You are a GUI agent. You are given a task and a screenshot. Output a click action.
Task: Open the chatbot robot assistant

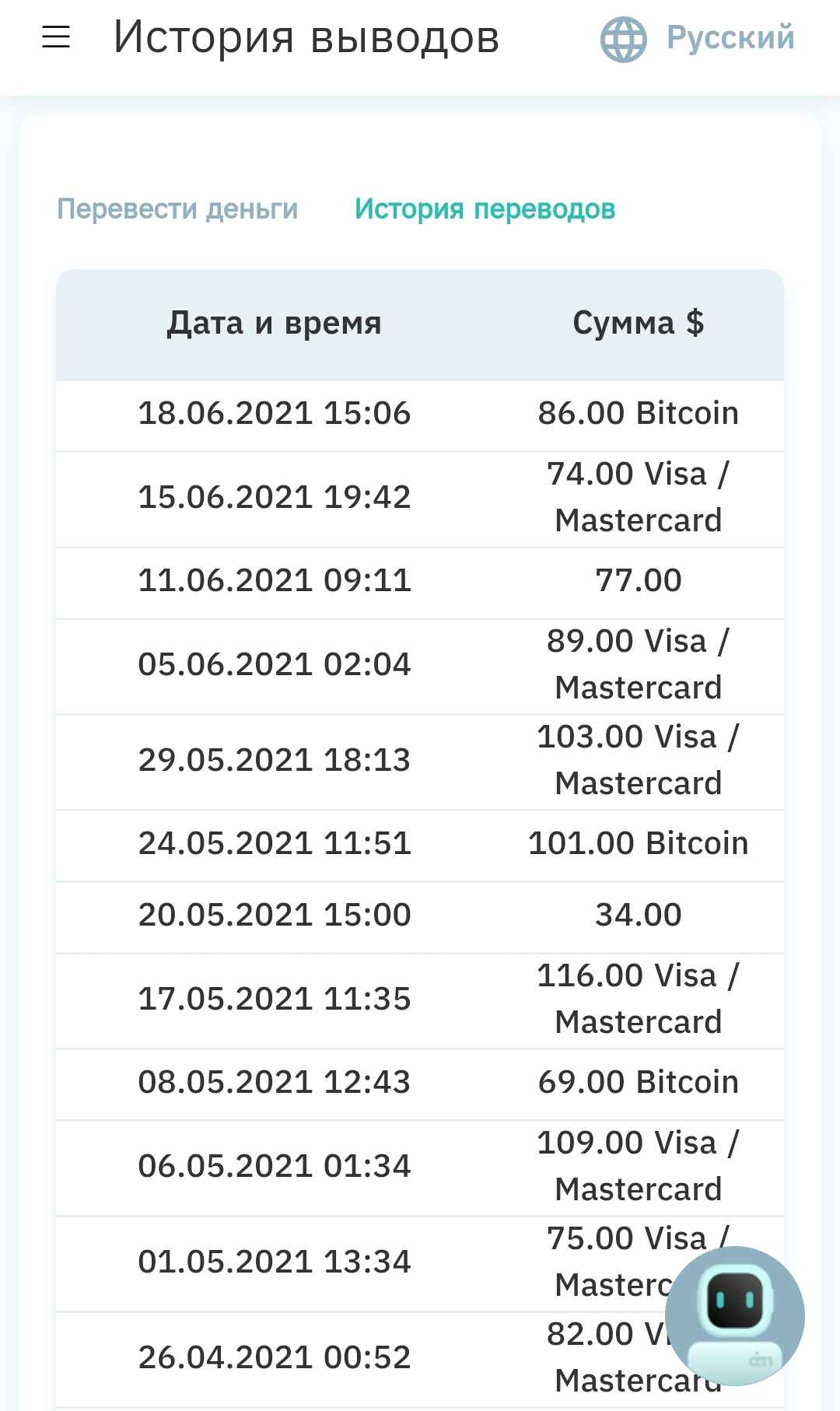(x=735, y=1316)
